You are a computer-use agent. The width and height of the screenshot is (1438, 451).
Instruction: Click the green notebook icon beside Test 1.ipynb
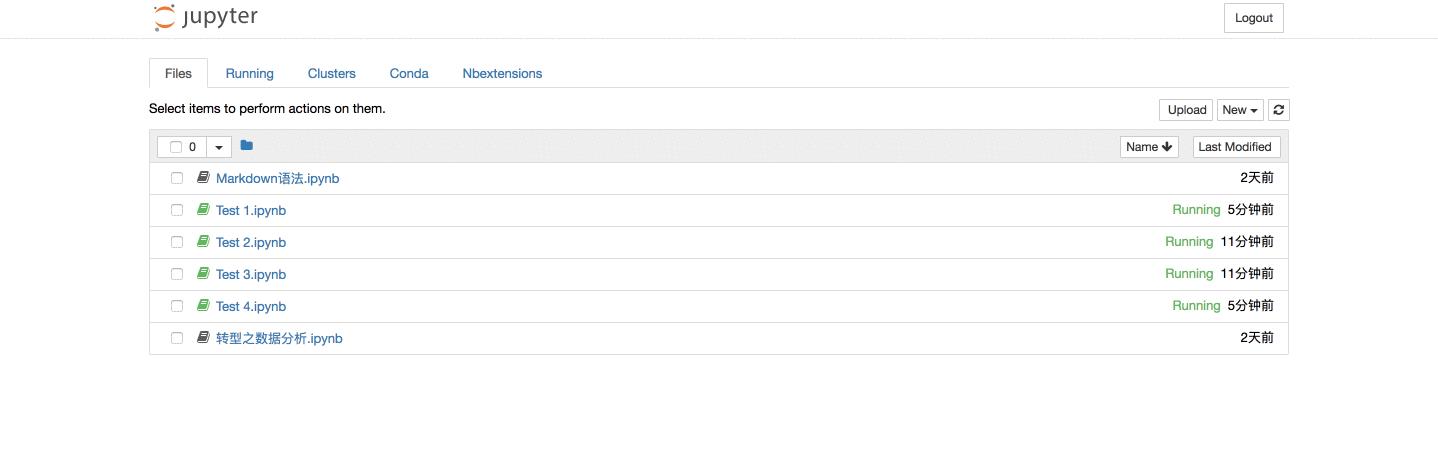[x=203, y=210]
